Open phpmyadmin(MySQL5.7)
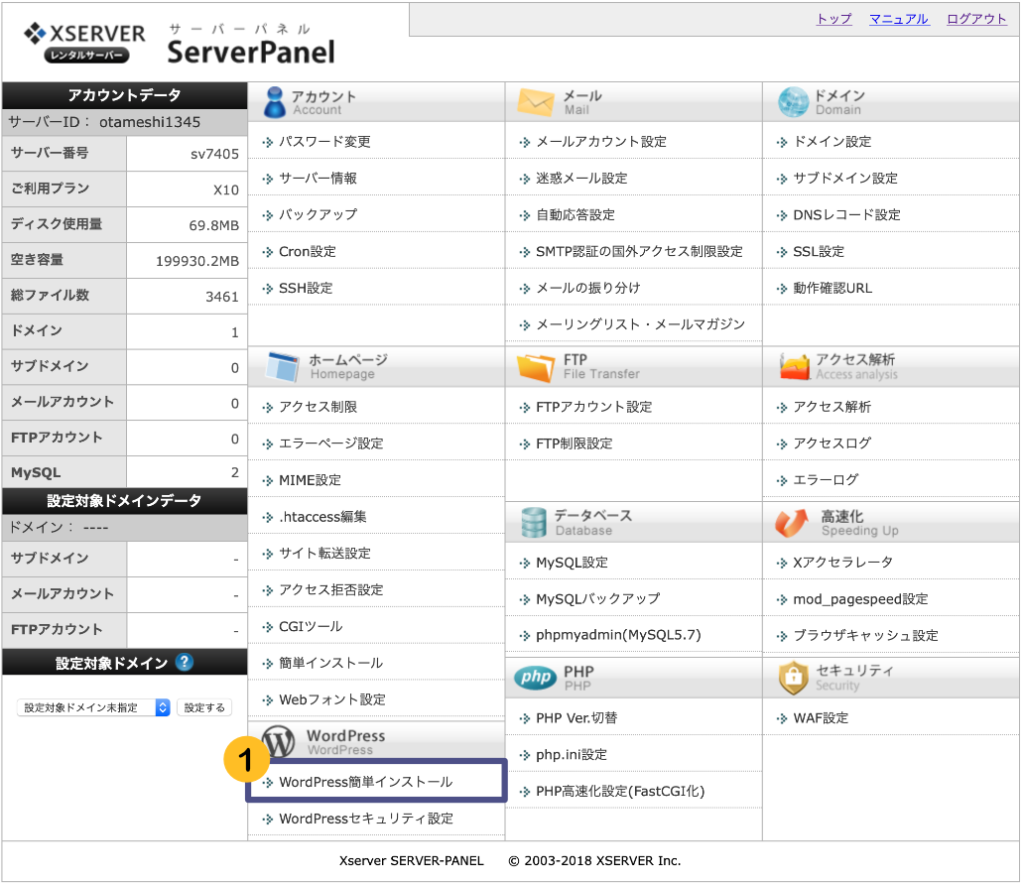The image size is (1024, 886). point(618,635)
